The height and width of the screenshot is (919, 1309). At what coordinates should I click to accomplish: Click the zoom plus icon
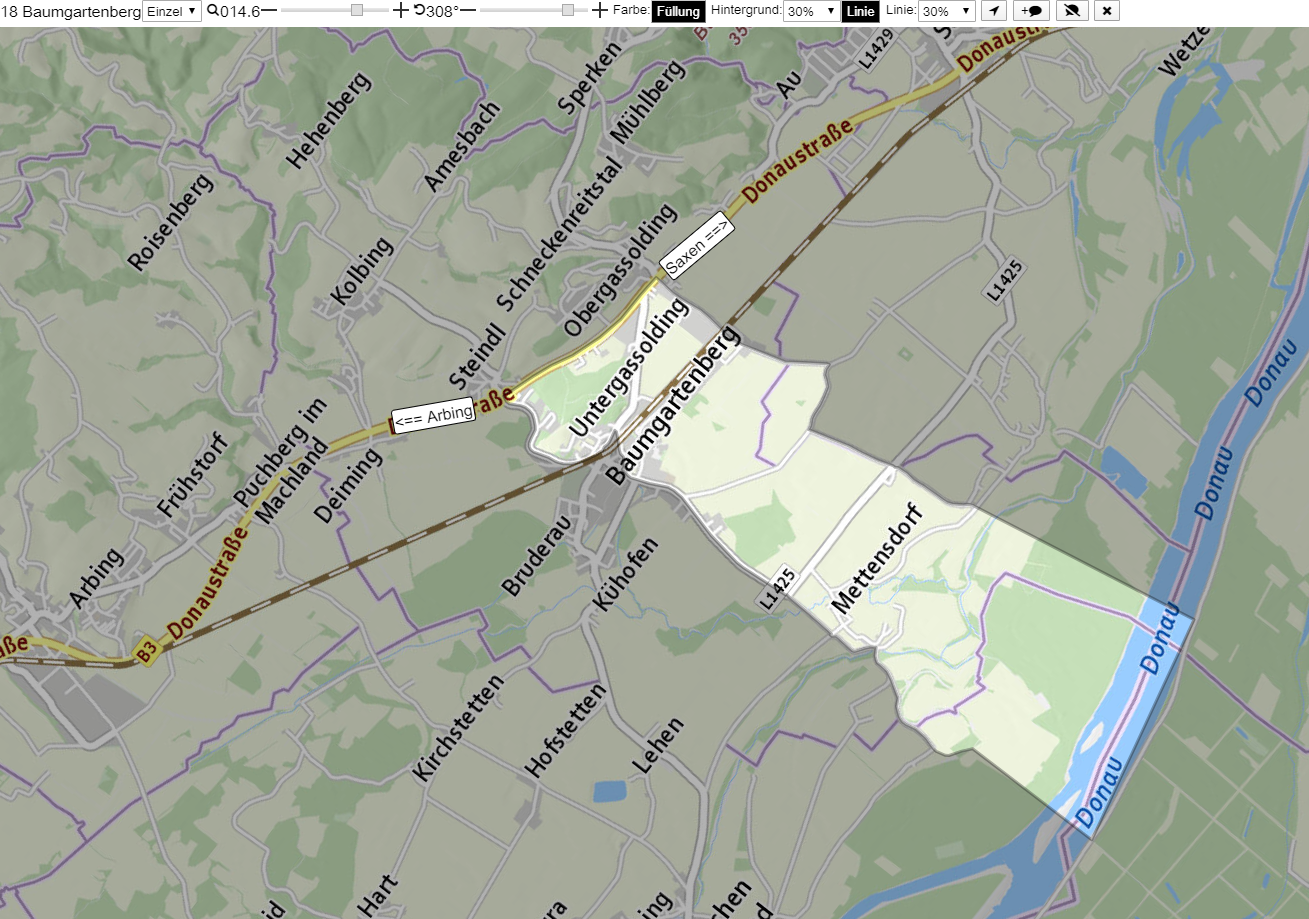[x=401, y=11]
